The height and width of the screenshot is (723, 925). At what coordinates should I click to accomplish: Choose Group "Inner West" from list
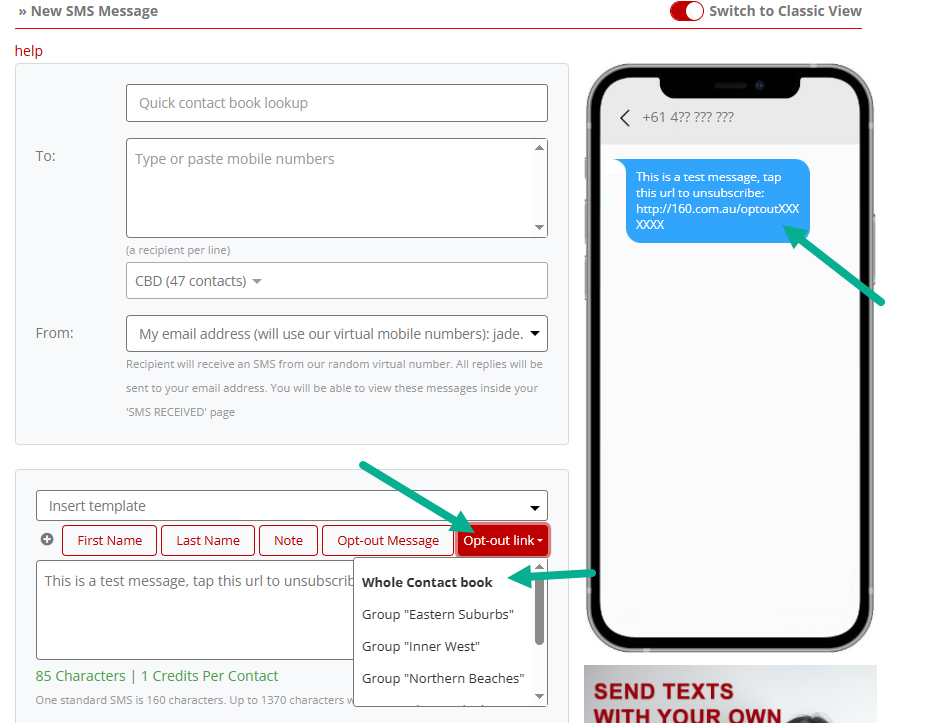(x=420, y=646)
